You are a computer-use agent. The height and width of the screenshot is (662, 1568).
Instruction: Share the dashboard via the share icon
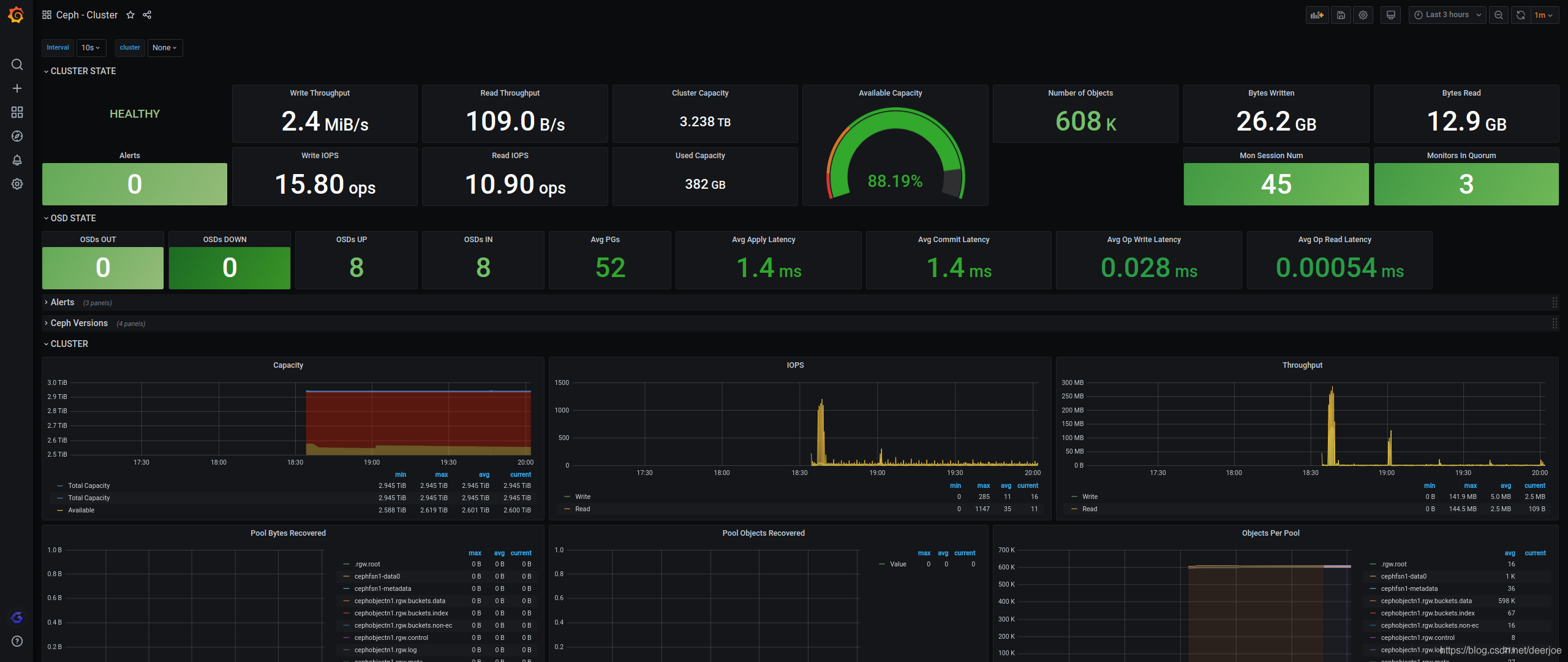click(147, 15)
